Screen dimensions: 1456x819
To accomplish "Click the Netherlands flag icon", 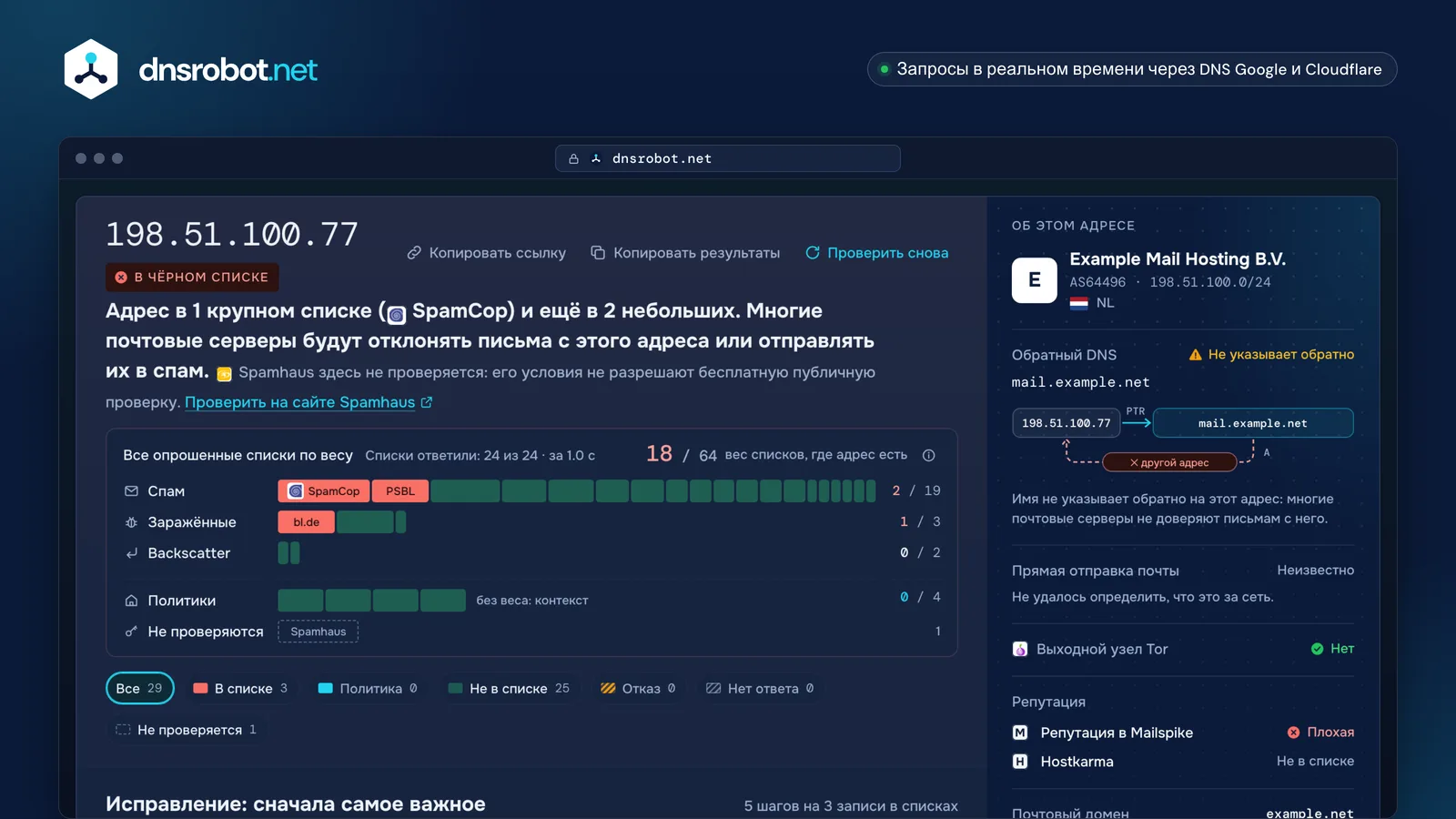I will [x=1079, y=303].
